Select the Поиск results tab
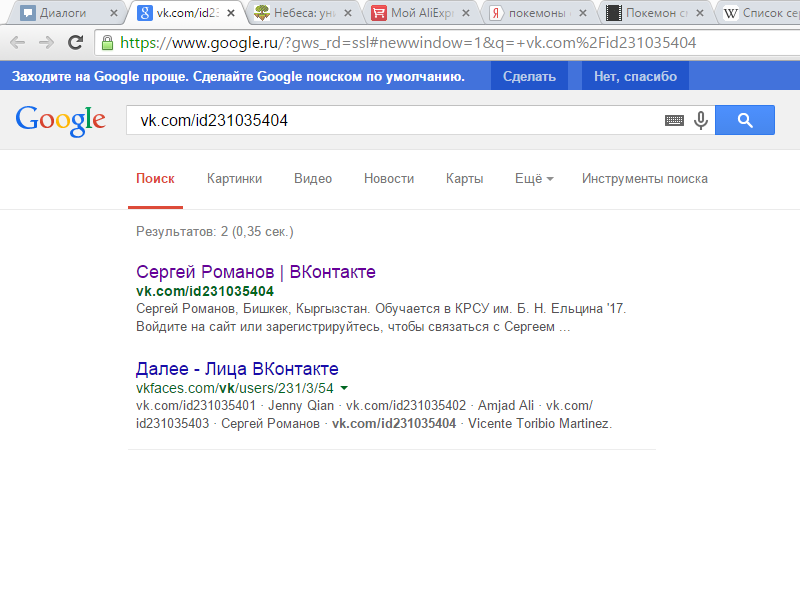Screen dimensions: 800x600 155,179
